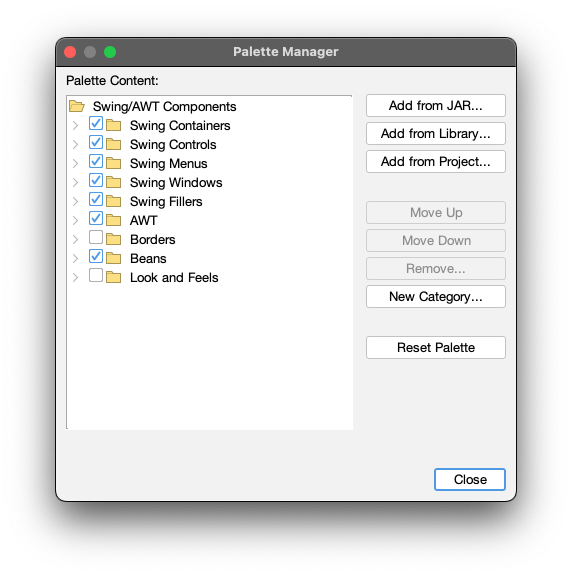This screenshot has width=572, height=575.
Task: Click the Reset Palette button
Action: point(436,348)
